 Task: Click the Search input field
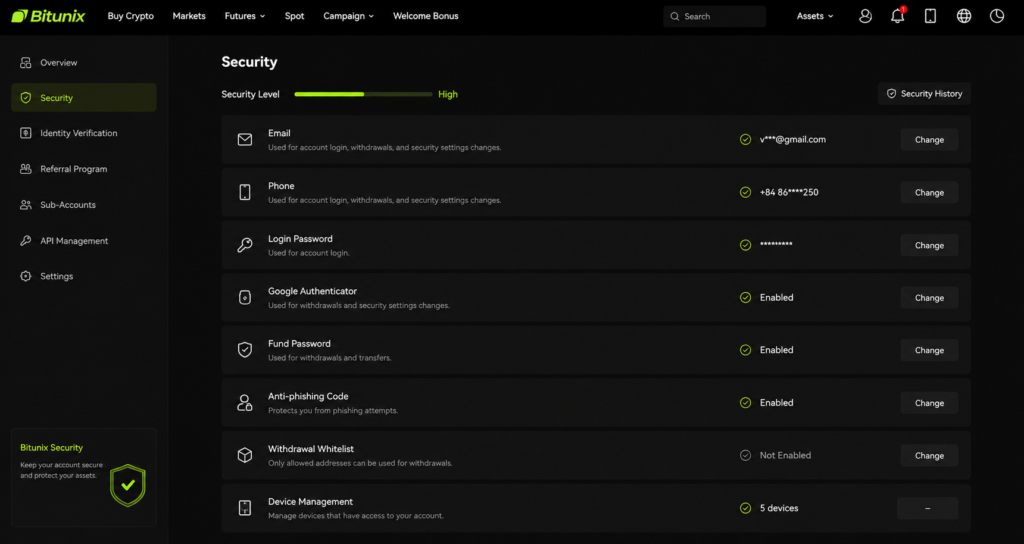tap(714, 16)
